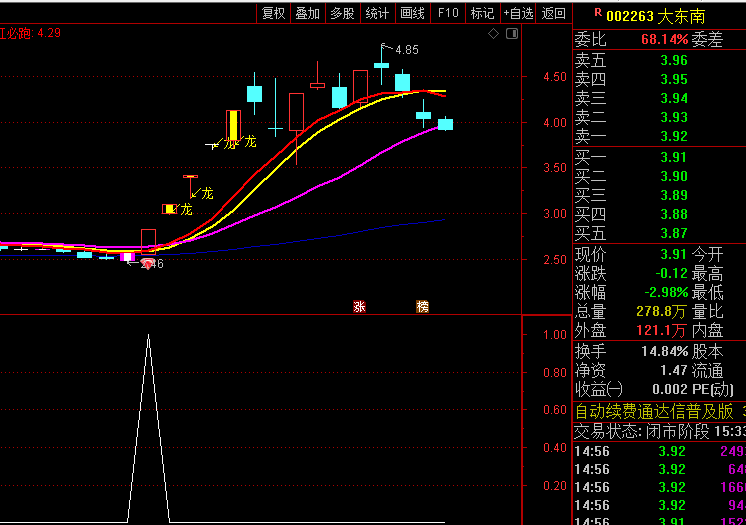Toggle the side panel layout icon

[x=512, y=34]
